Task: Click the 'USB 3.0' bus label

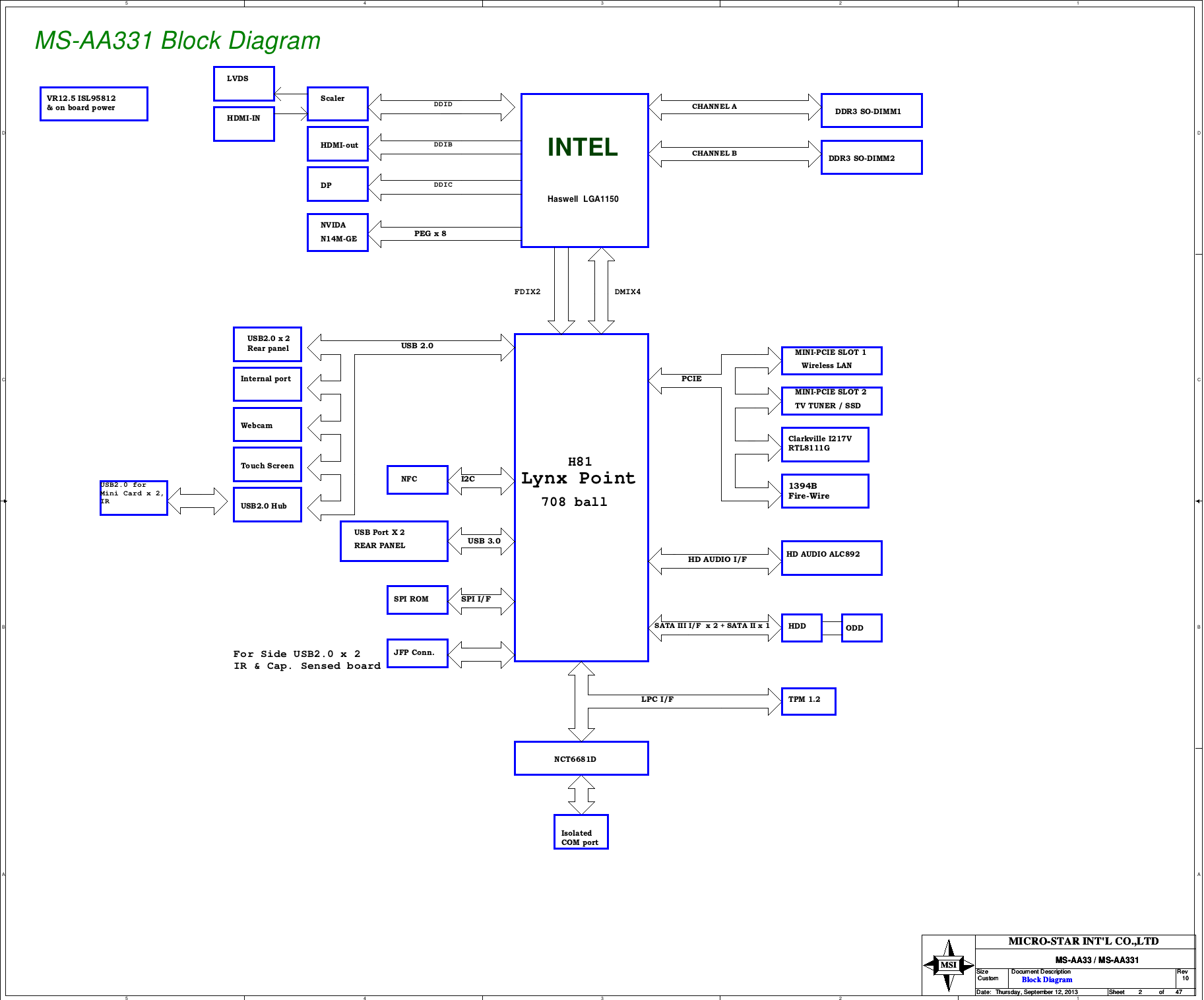Action: tap(484, 541)
